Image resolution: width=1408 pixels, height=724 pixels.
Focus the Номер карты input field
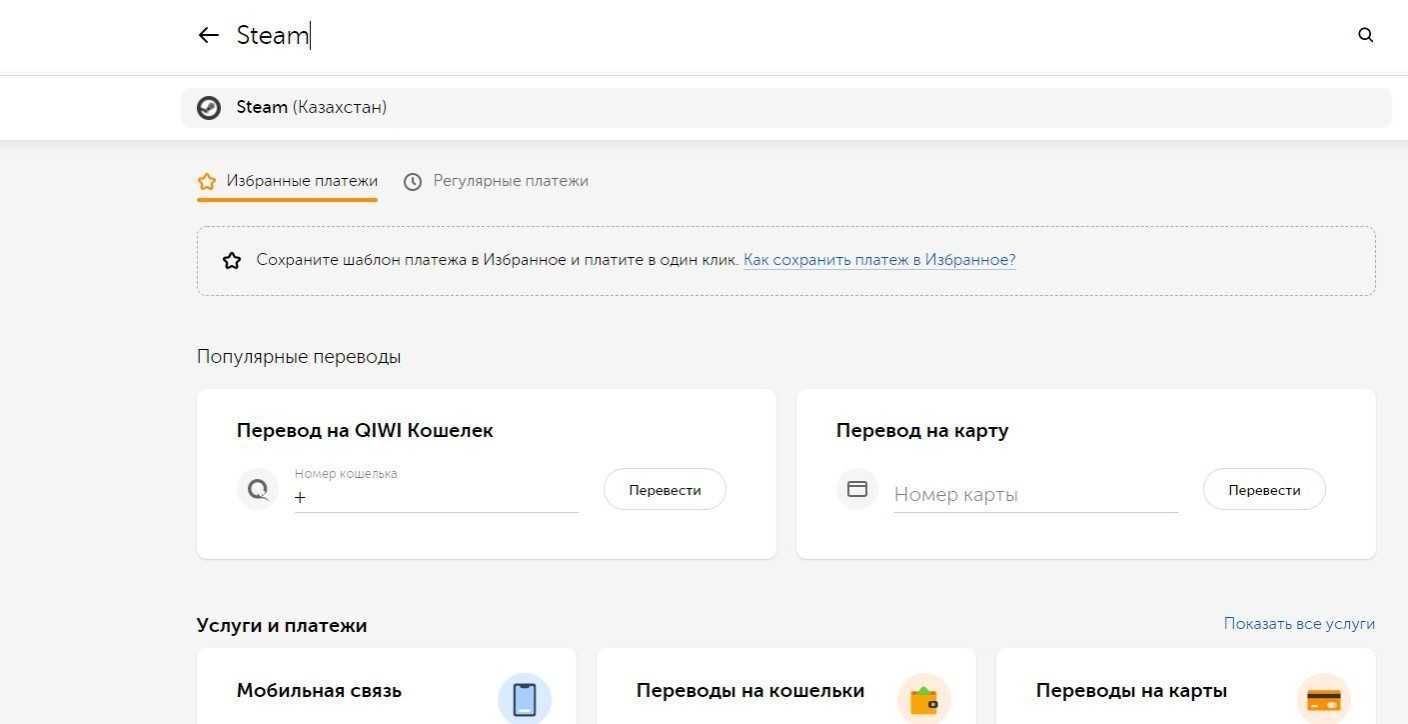point(1034,494)
